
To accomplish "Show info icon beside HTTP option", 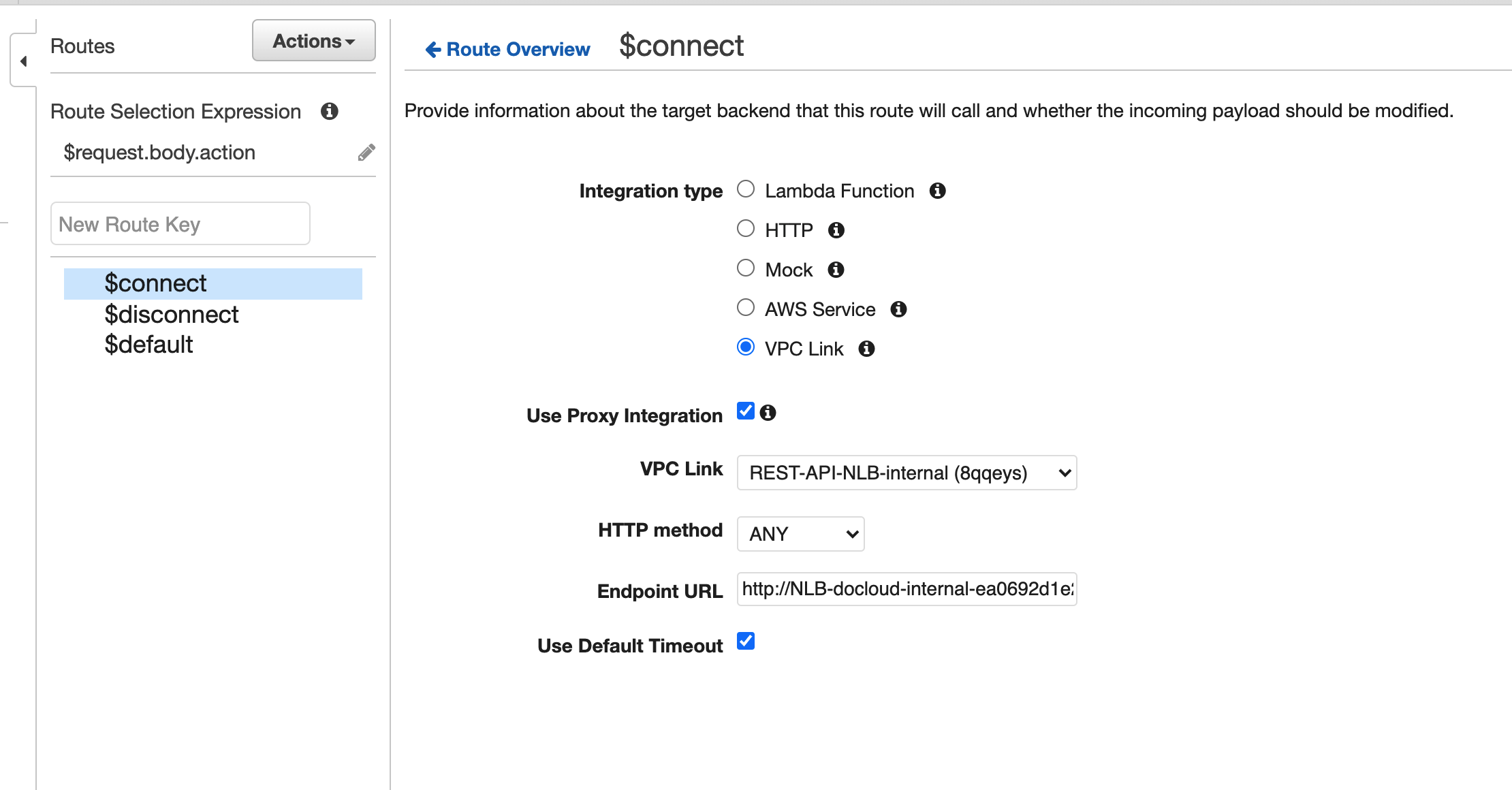I will (836, 230).
